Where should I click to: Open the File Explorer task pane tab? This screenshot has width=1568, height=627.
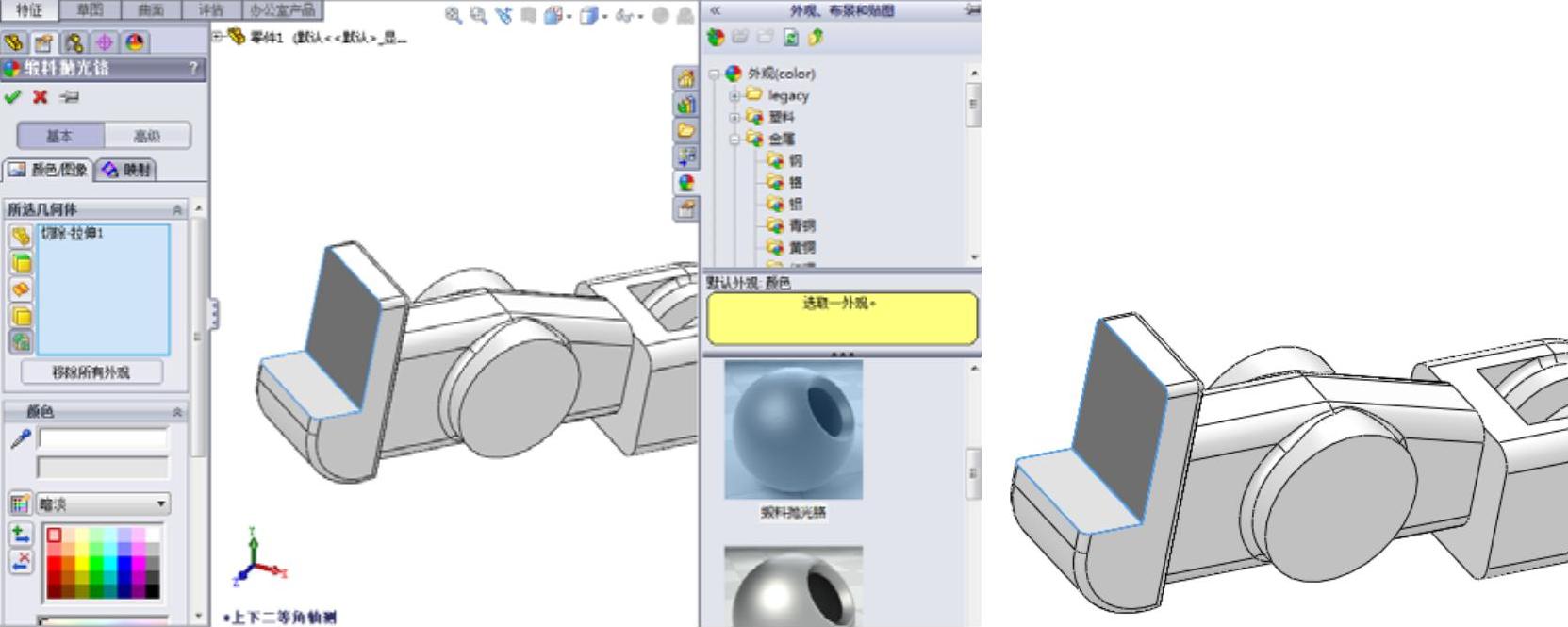point(686,130)
